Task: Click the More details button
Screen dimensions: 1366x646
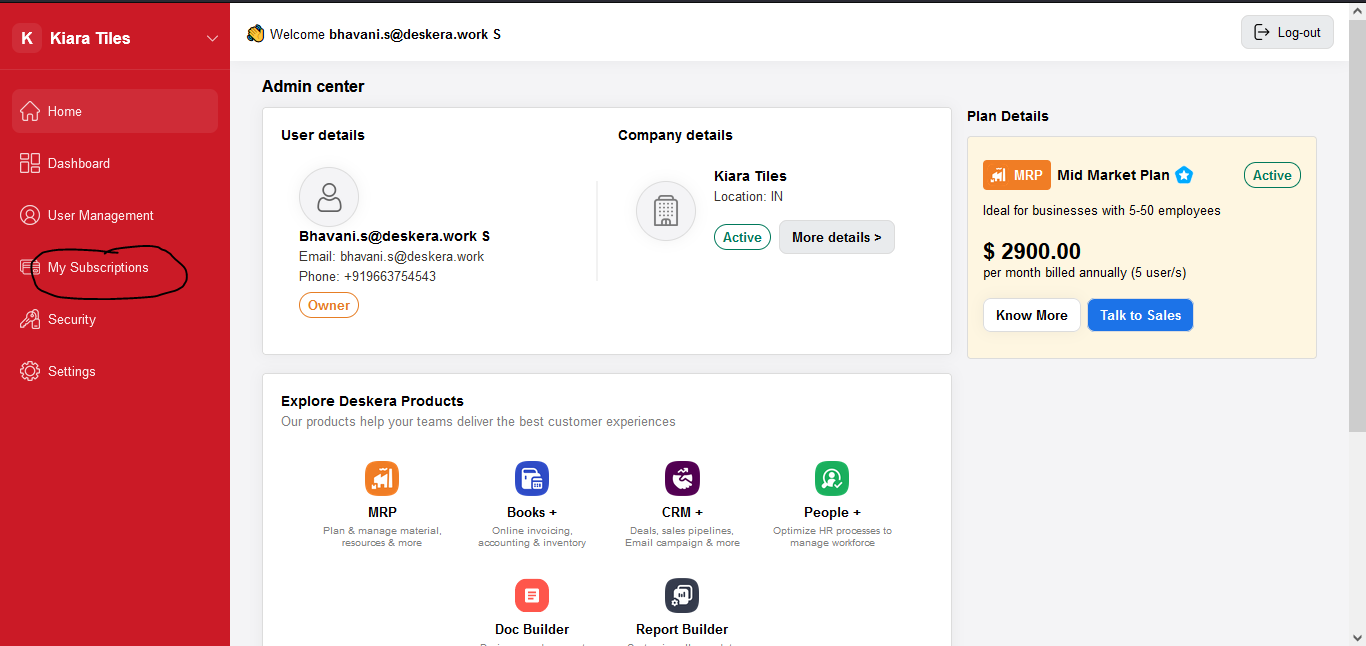Action: (837, 237)
